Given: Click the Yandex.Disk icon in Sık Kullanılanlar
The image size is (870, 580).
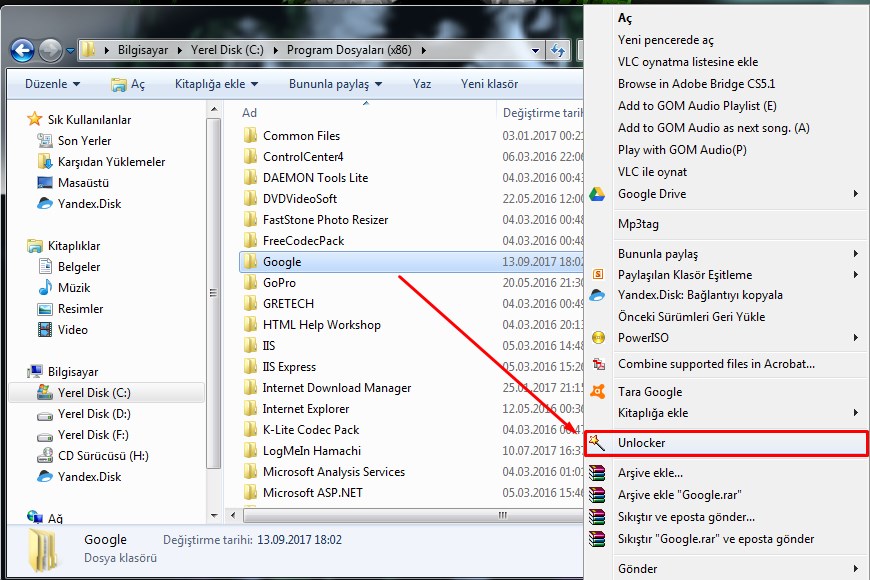Looking at the screenshot, I should tap(44, 204).
